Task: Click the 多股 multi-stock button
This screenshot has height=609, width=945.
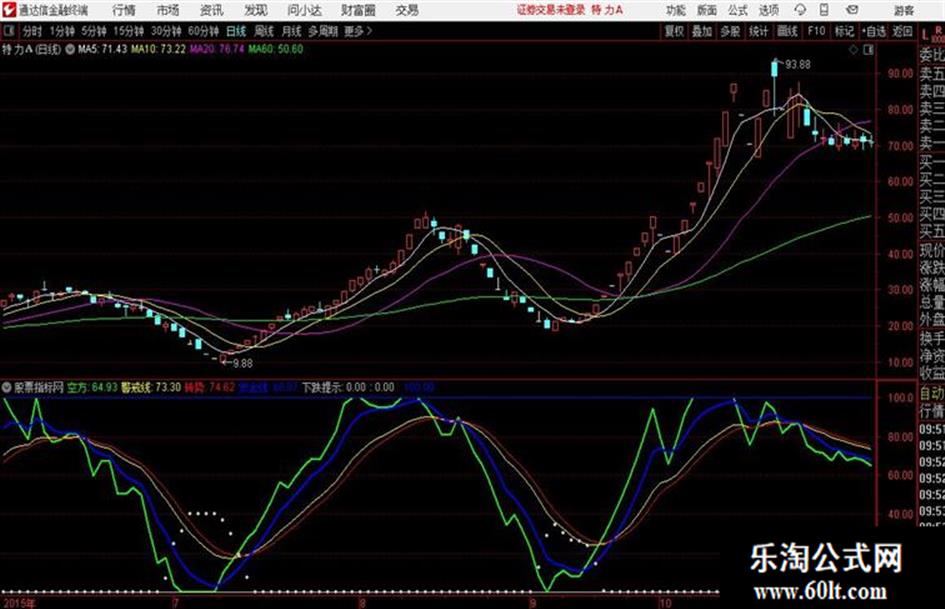Action: point(730,31)
